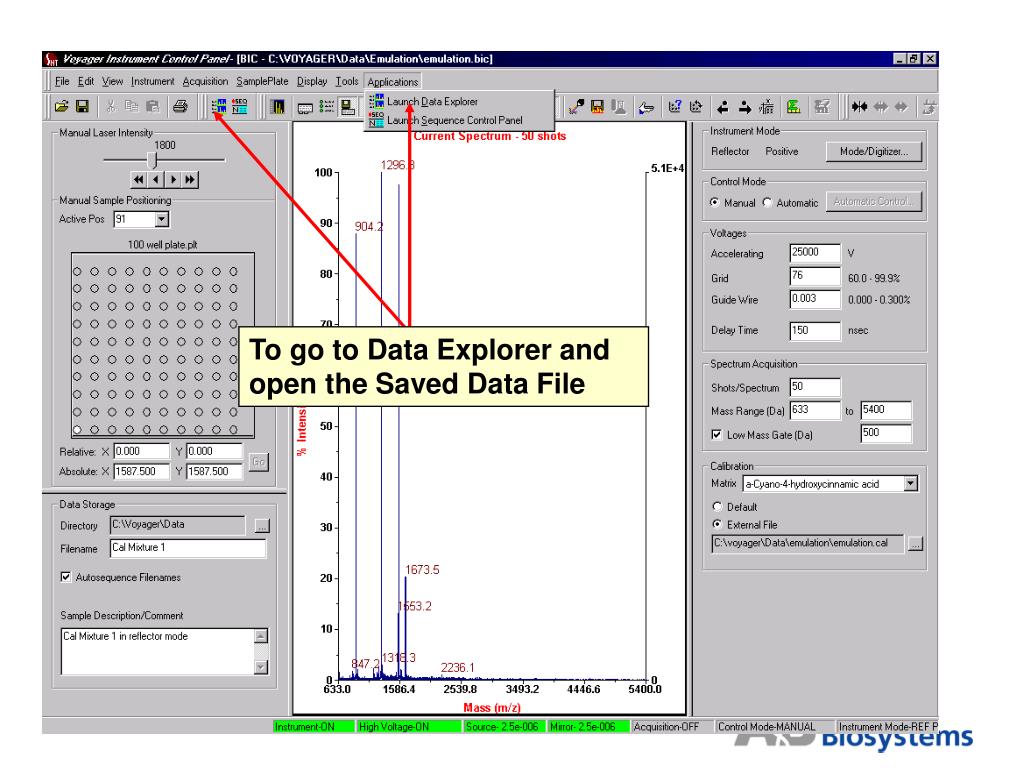Click the keyboard-like toolbar icon
This screenshot has width=1024, height=768.
click(x=305, y=108)
